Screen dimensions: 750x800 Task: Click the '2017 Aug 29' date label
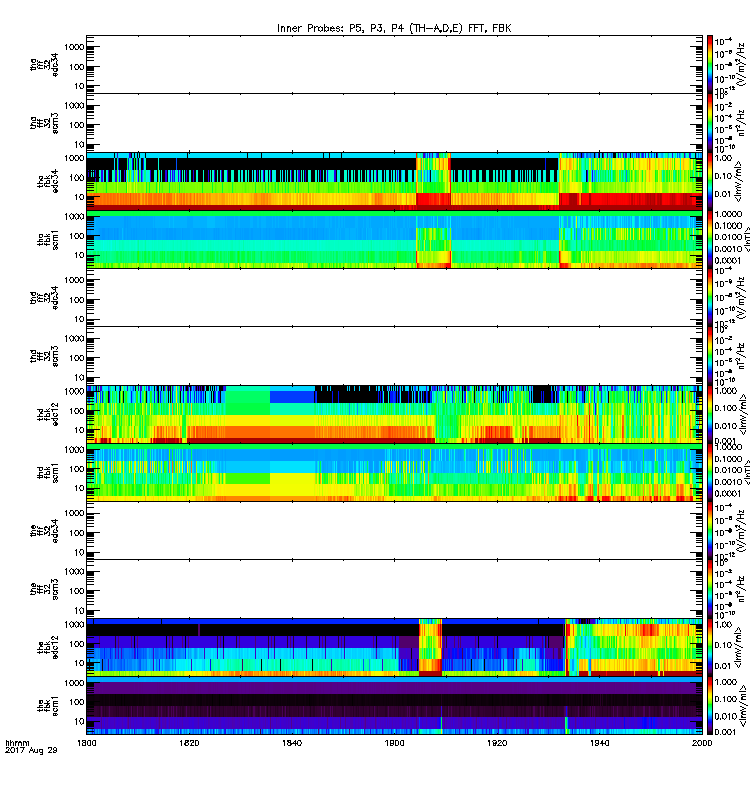click(31, 751)
